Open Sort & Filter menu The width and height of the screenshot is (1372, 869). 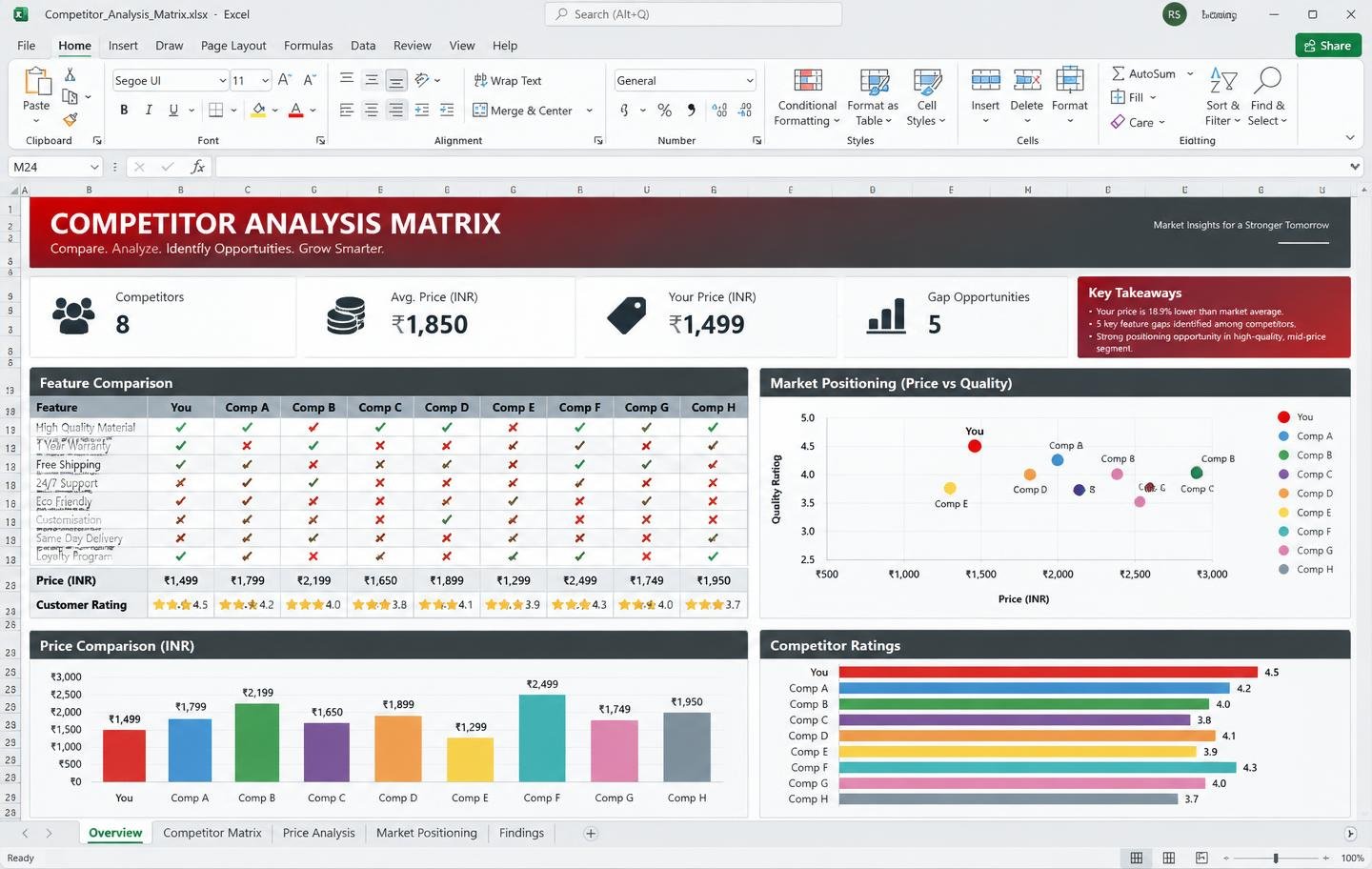[1222, 96]
